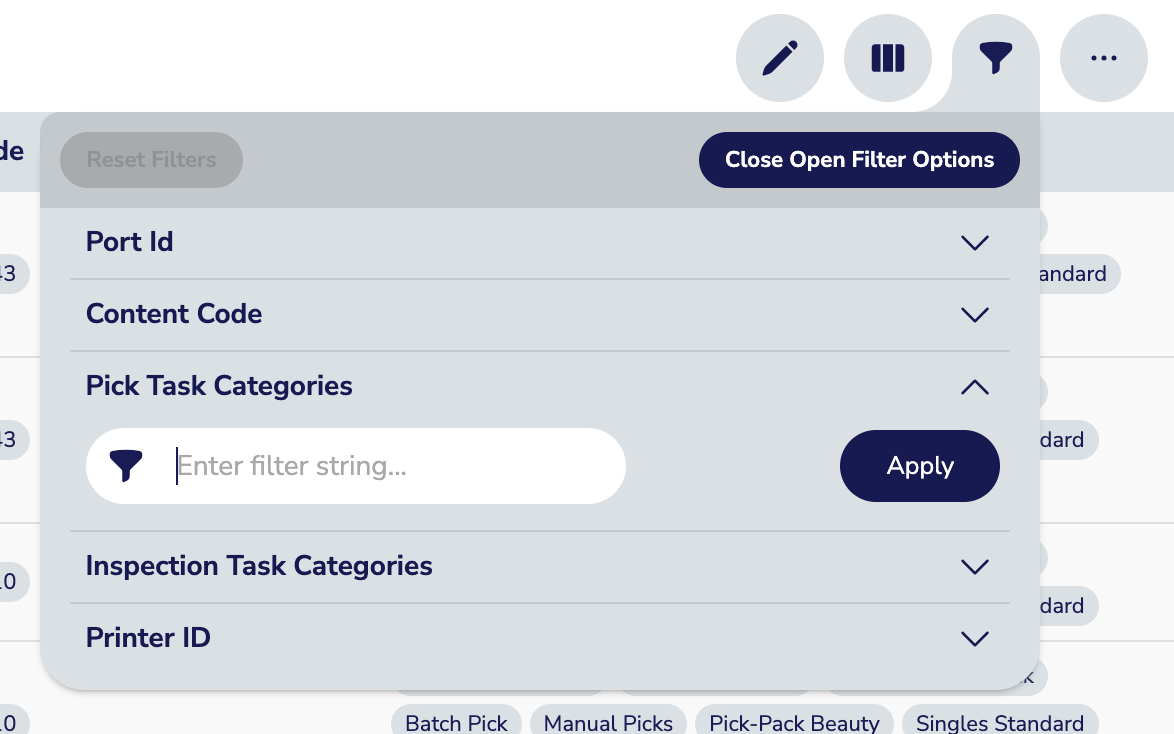This screenshot has width=1174, height=734.
Task: Expand the Port Id chevron
Action: pos(974,243)
